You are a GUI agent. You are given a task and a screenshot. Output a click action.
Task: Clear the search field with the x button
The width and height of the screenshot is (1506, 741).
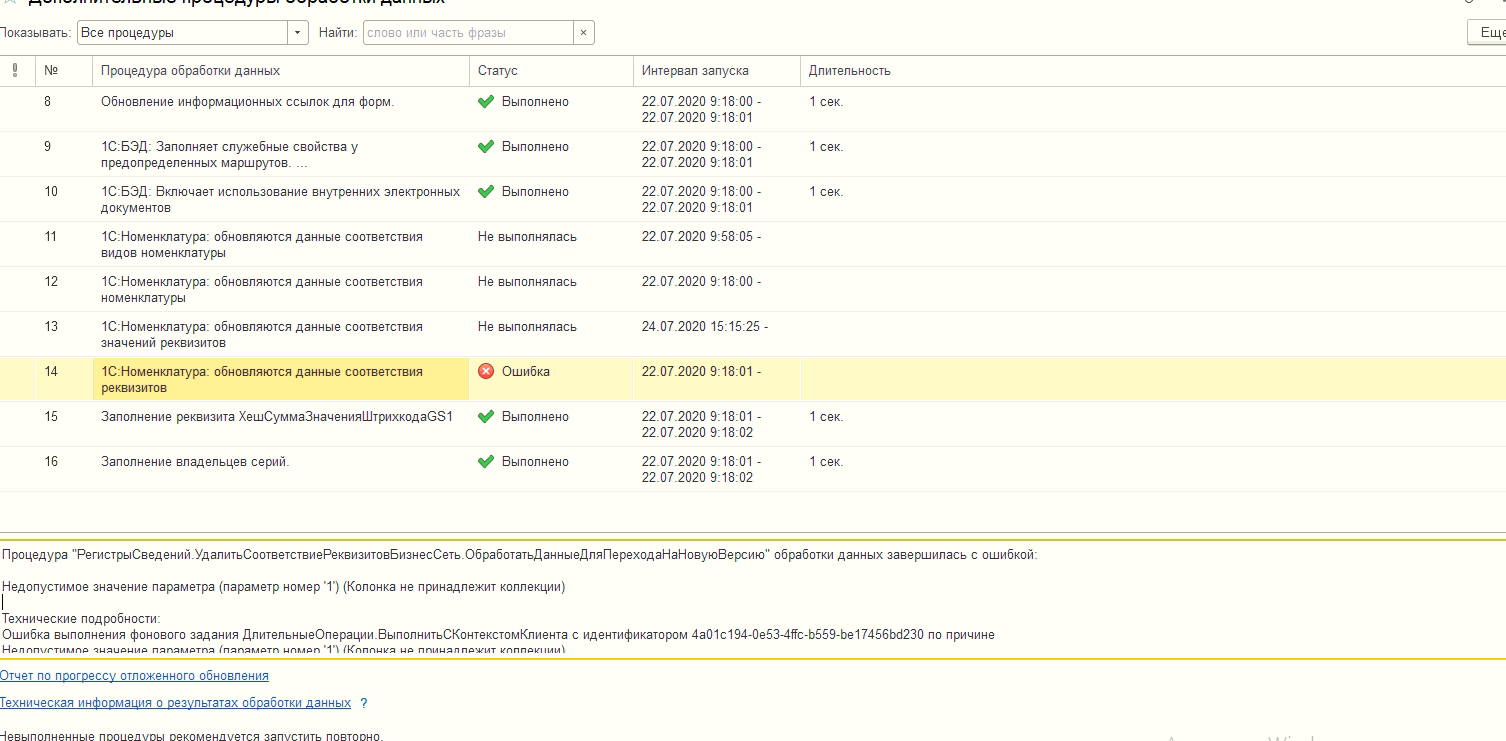[x=584, y=33]
